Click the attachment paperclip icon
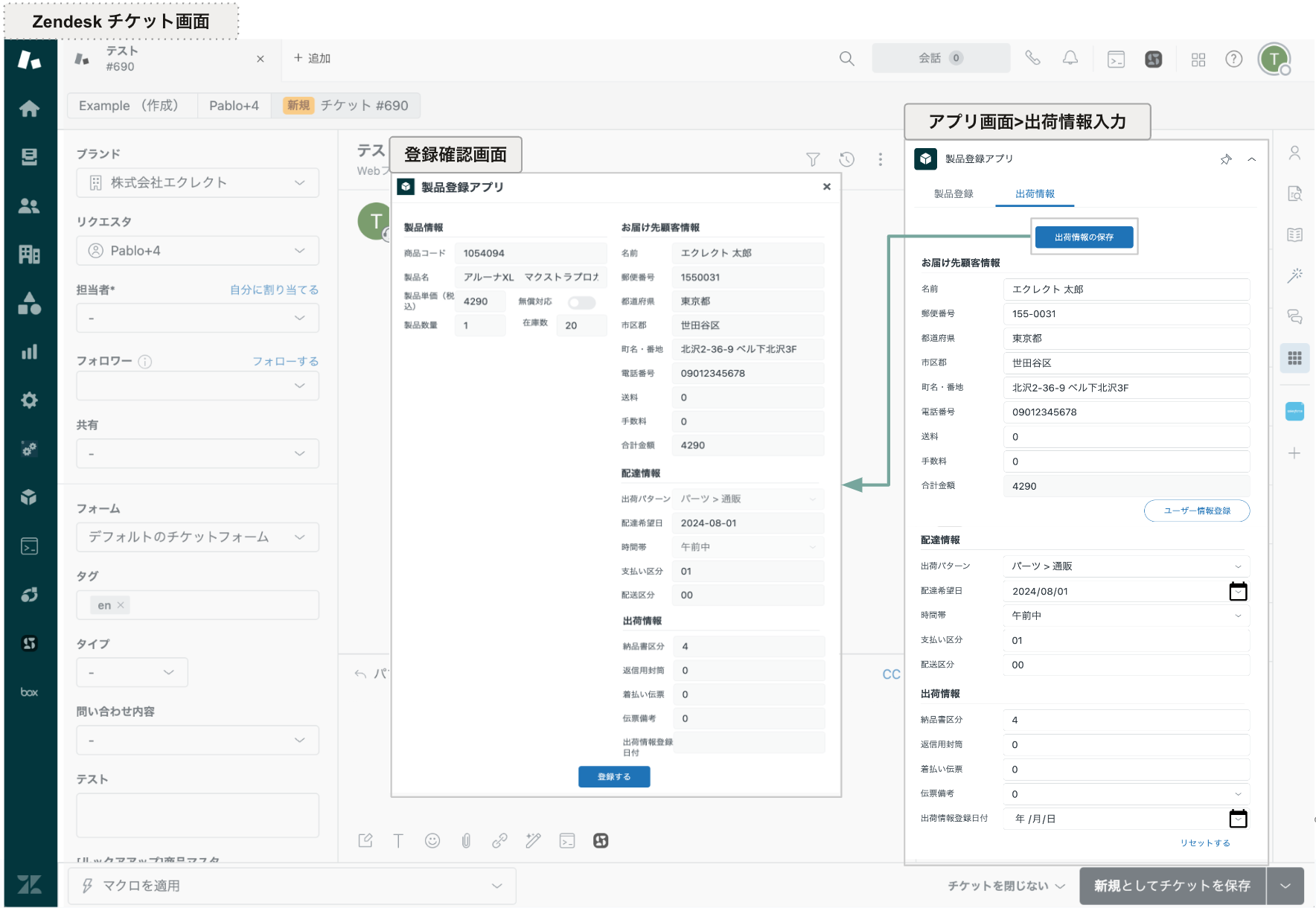Image resolution: width=1316 pixels, height=908 pixels. coord(466,841)
